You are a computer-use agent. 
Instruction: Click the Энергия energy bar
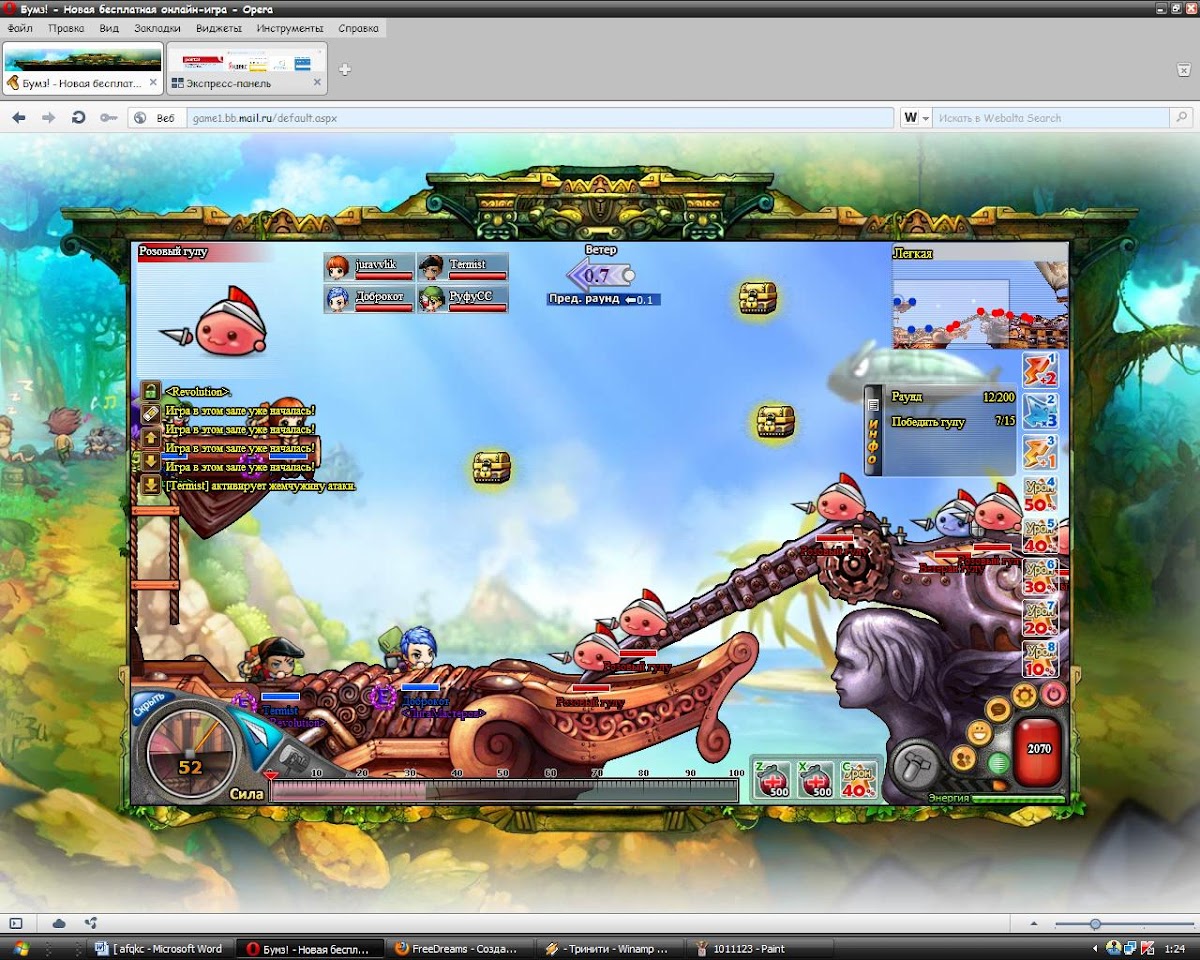click(1018, 799)
